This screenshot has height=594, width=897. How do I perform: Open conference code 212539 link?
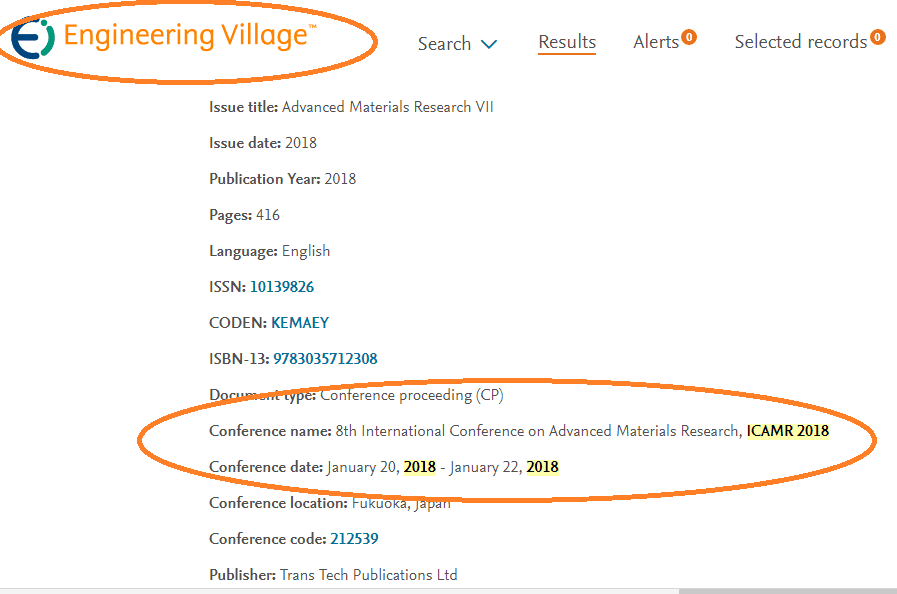[354, 539]
